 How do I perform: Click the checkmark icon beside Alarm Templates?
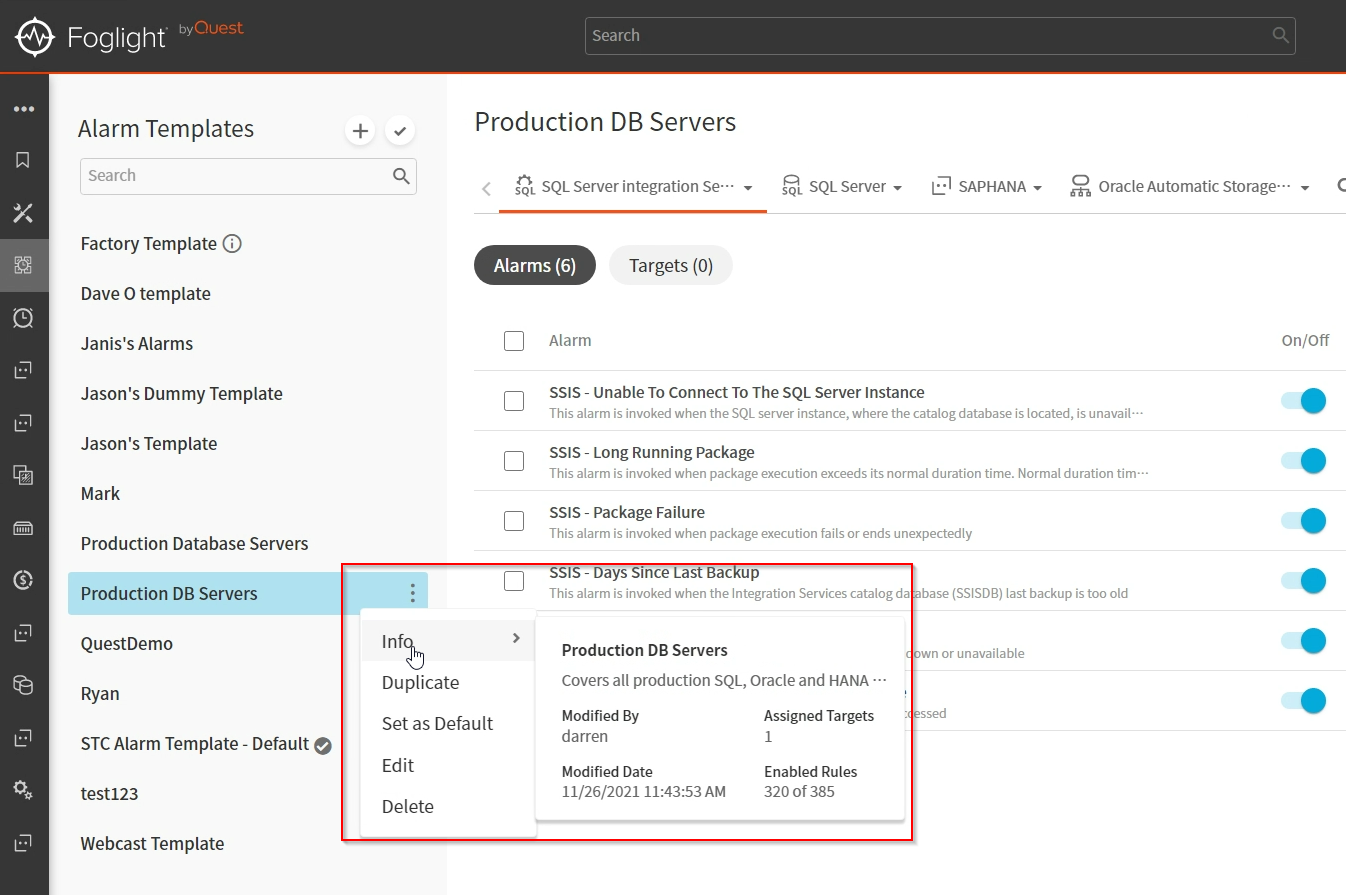tap(399, 131)
